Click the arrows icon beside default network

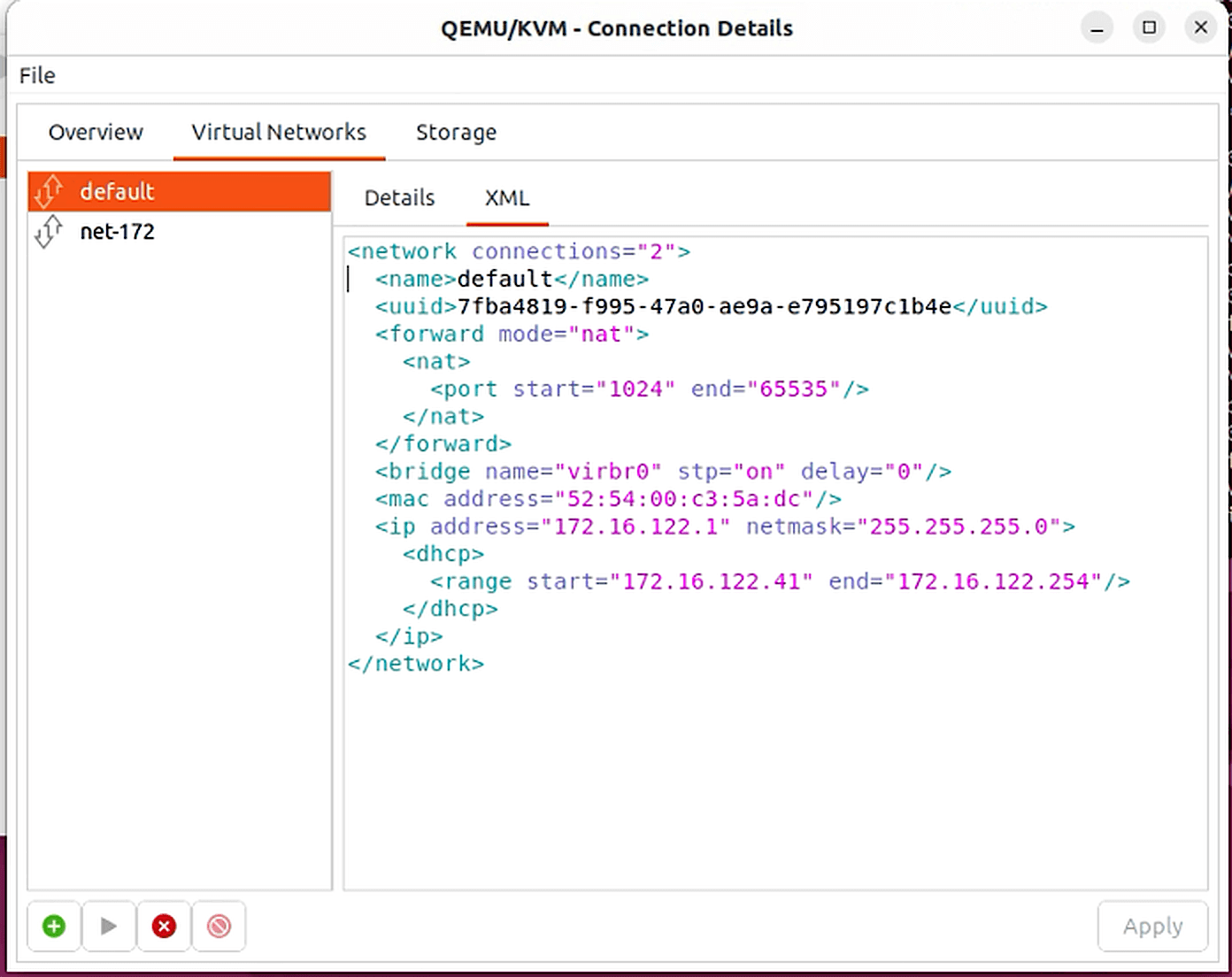(49, 191)
